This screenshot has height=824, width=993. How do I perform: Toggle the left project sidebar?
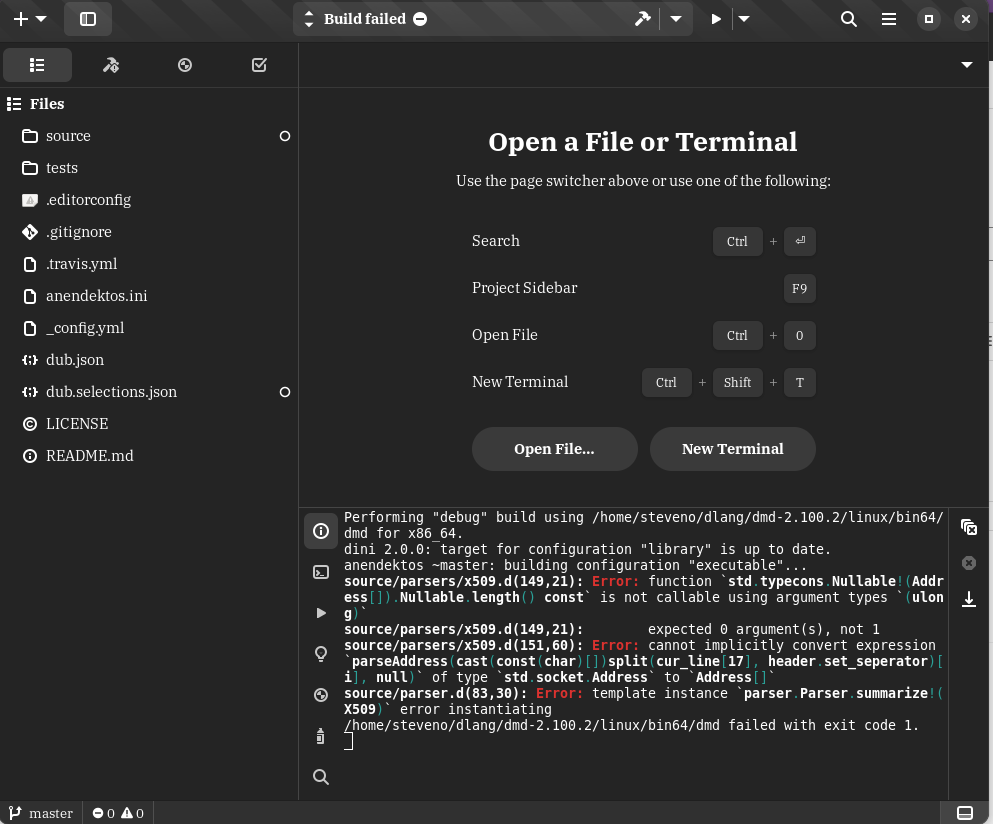88,19
